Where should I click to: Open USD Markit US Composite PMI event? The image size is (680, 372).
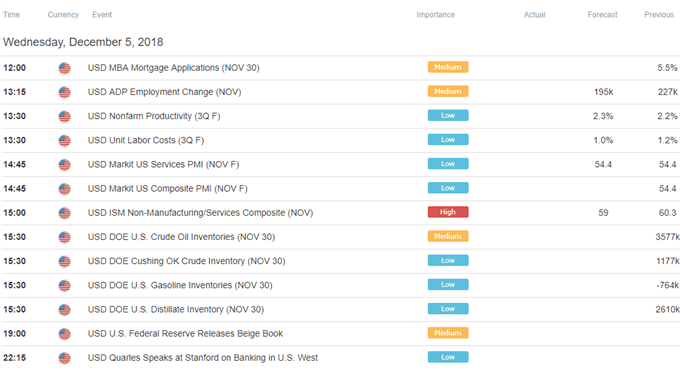167,189
